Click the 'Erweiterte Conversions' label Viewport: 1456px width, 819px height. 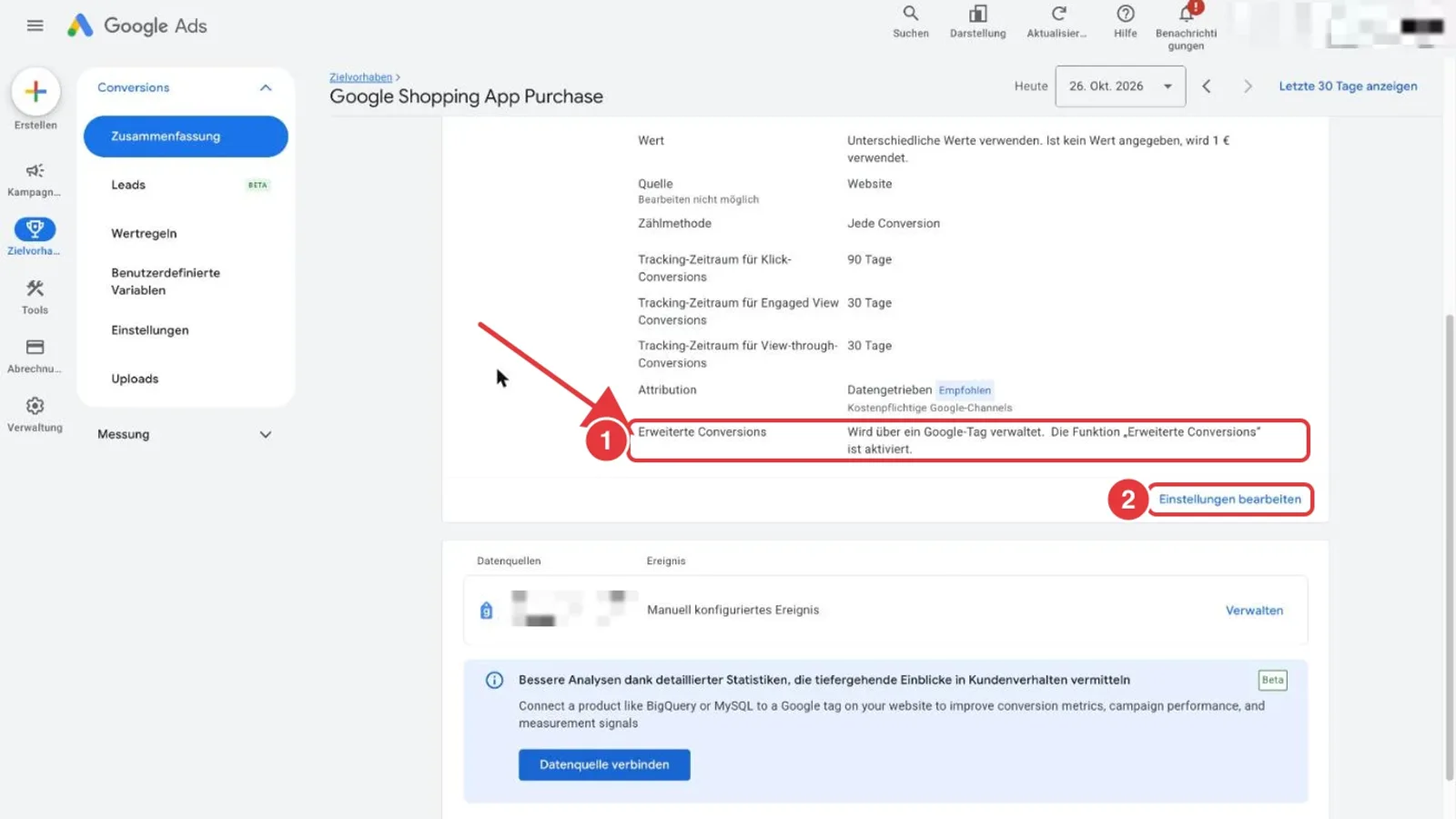702,432
